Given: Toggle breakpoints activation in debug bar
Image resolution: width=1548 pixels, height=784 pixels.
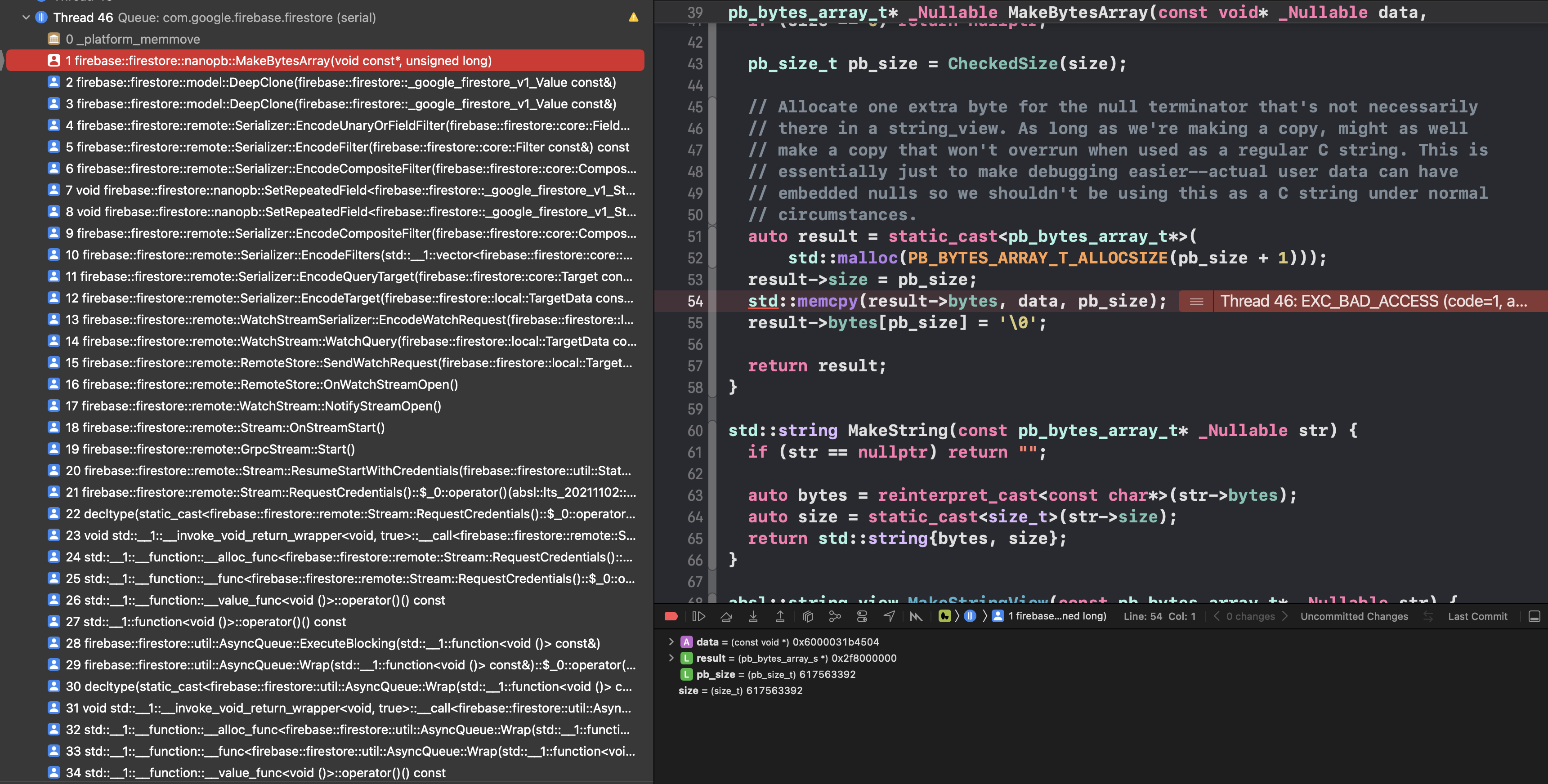Looking at the screenshot, I should [671, 616].
